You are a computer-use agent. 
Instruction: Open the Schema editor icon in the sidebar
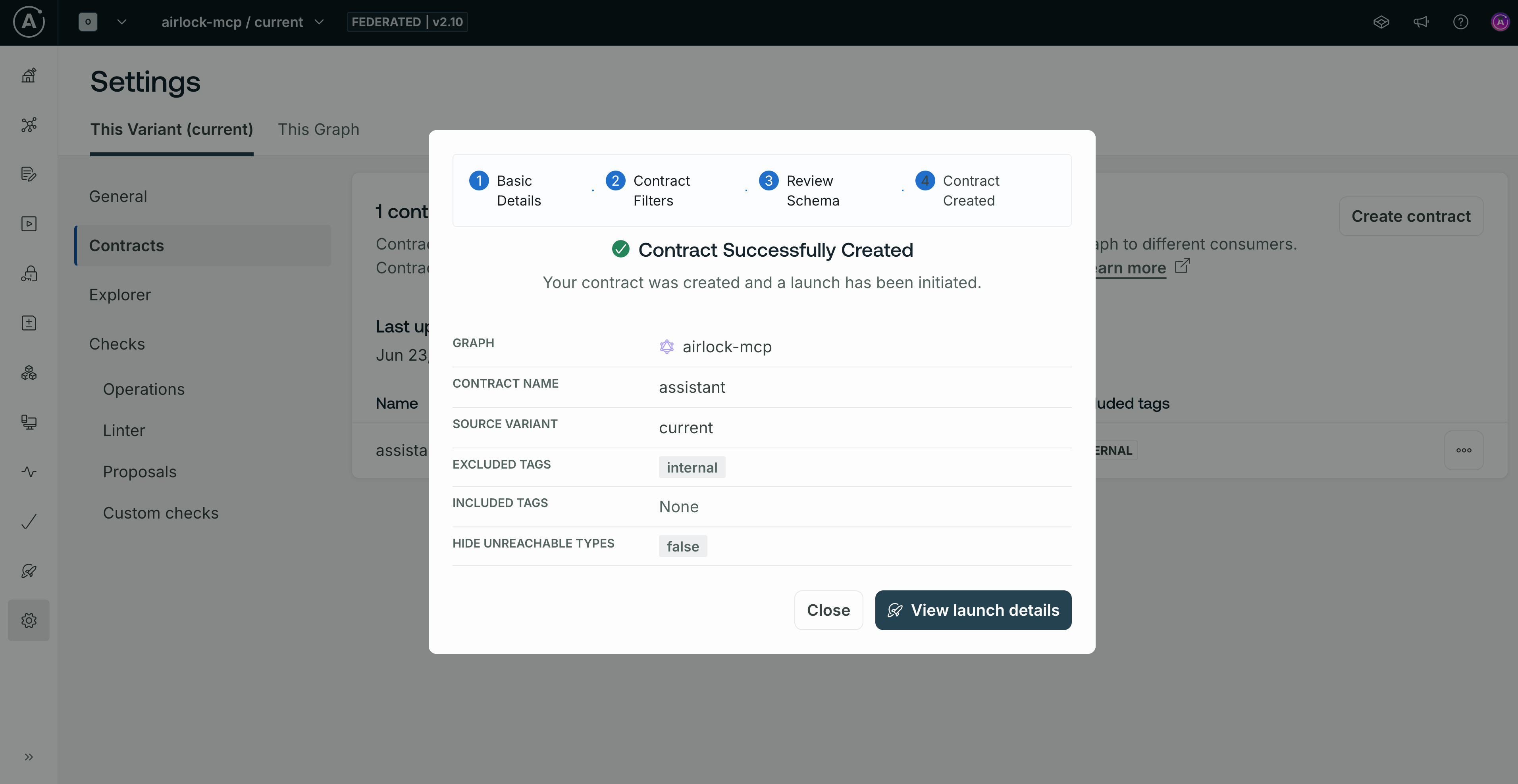tap(29, 173)
